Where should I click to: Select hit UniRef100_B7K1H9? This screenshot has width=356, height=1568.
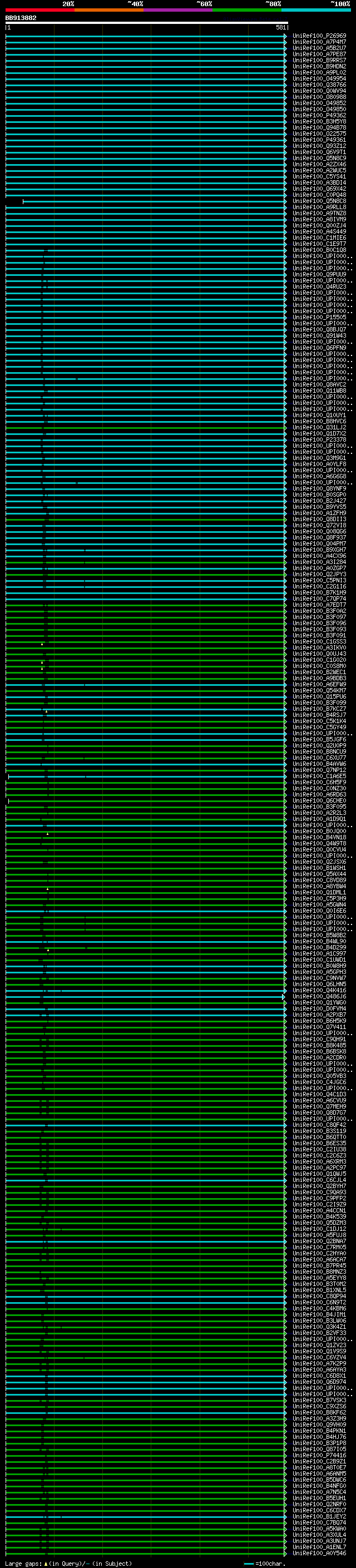tap(319, 593)
